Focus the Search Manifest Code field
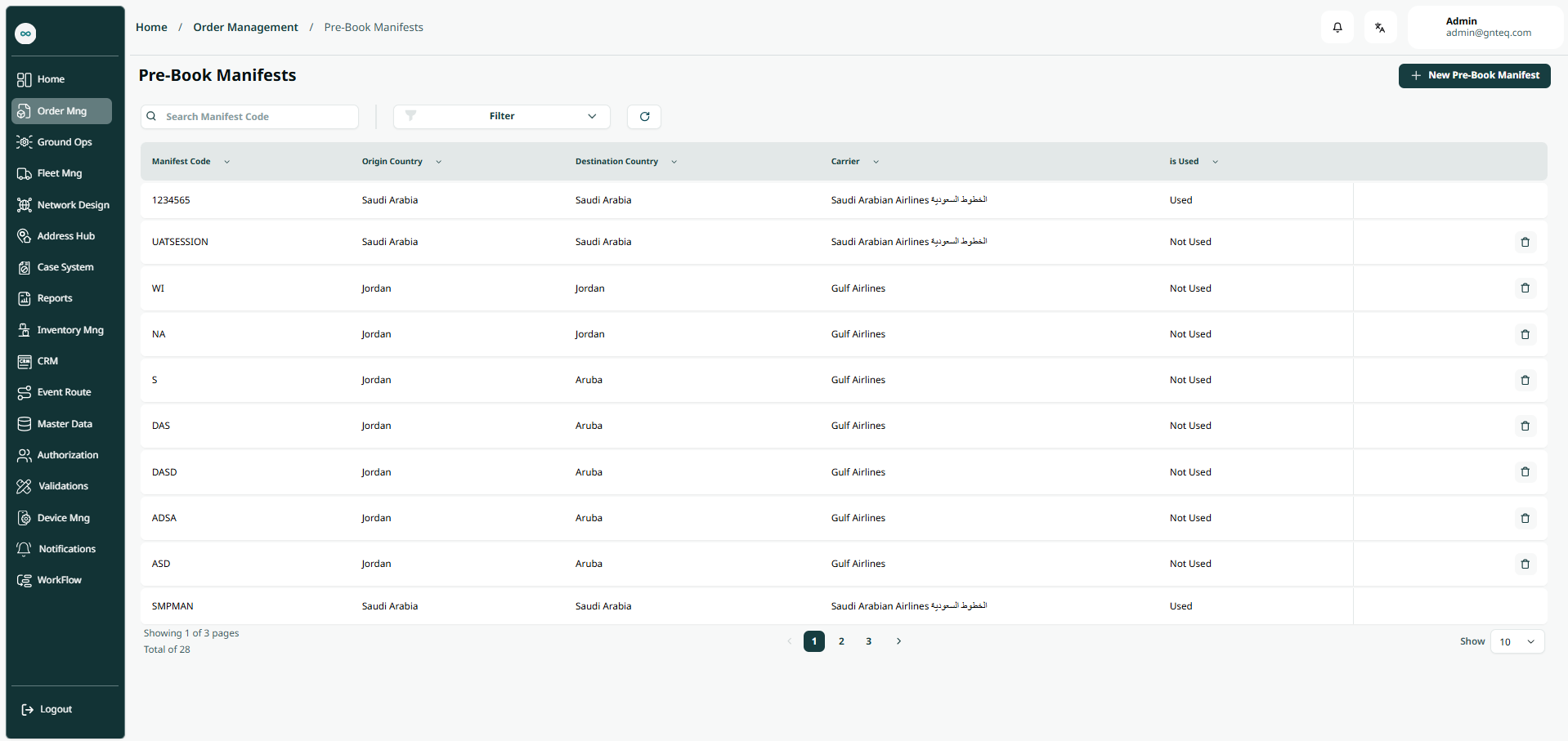 (x=258, y=117)
